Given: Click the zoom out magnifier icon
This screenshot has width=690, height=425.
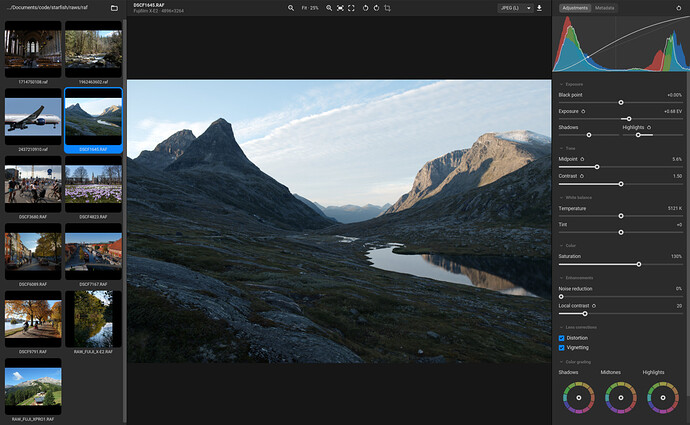Looking at the screenshot, I should [291, 8].
